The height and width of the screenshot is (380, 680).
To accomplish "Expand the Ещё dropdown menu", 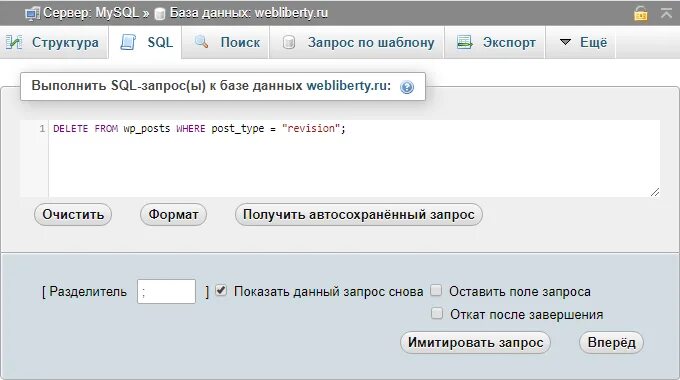I will click(583, 43).
